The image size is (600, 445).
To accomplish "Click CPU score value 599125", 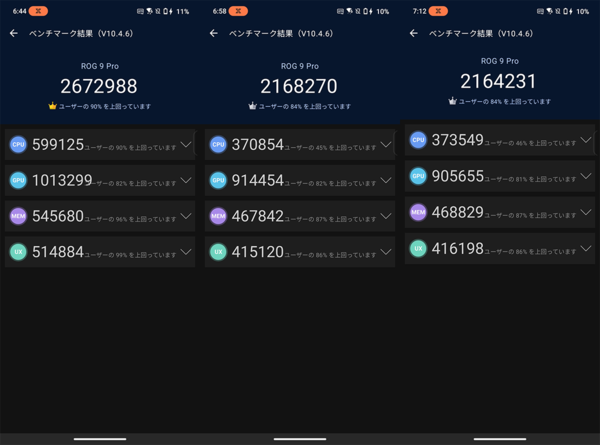I will coord(58,145).
